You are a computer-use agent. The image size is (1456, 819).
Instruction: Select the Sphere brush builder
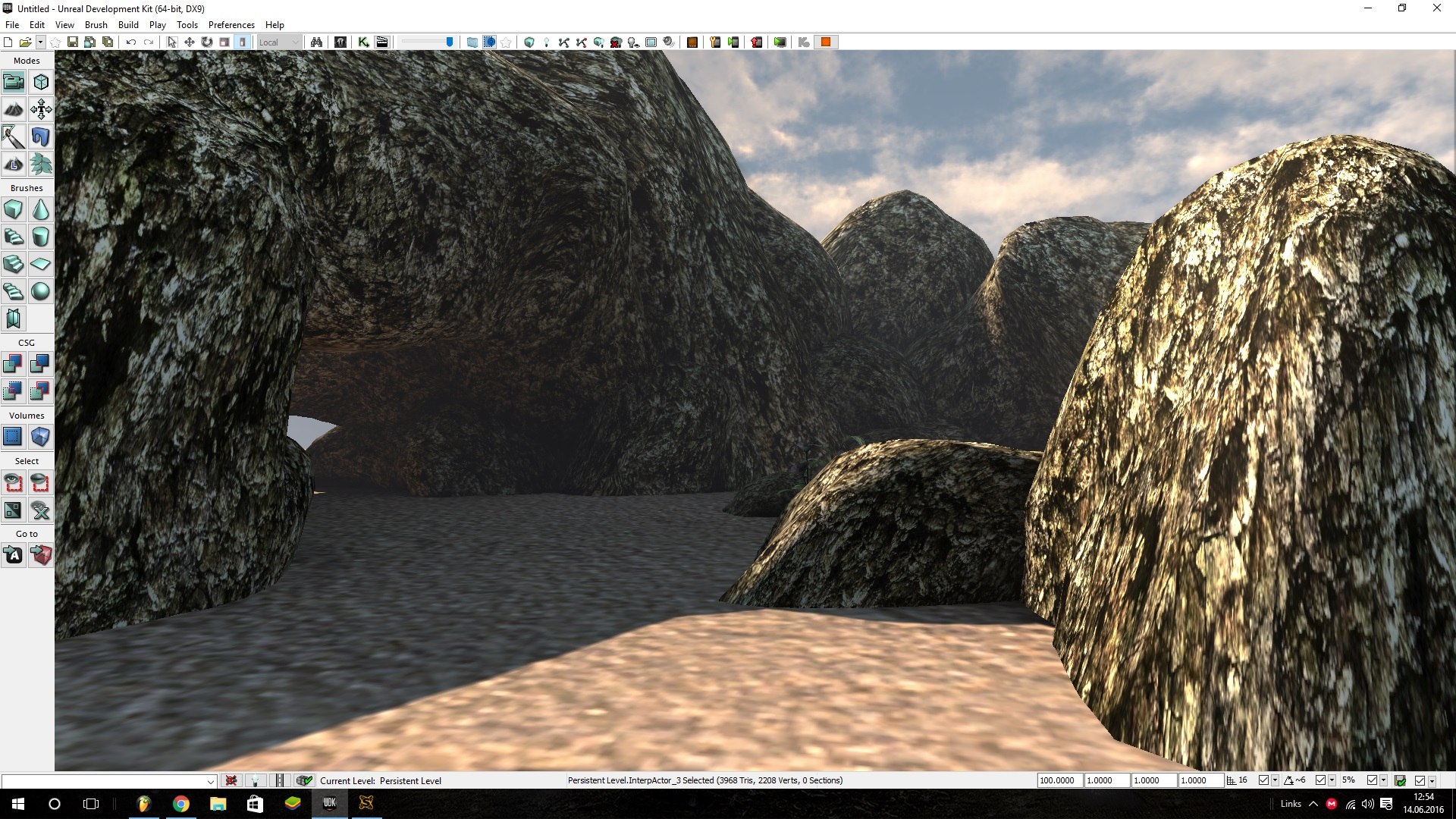pos(40,291)
